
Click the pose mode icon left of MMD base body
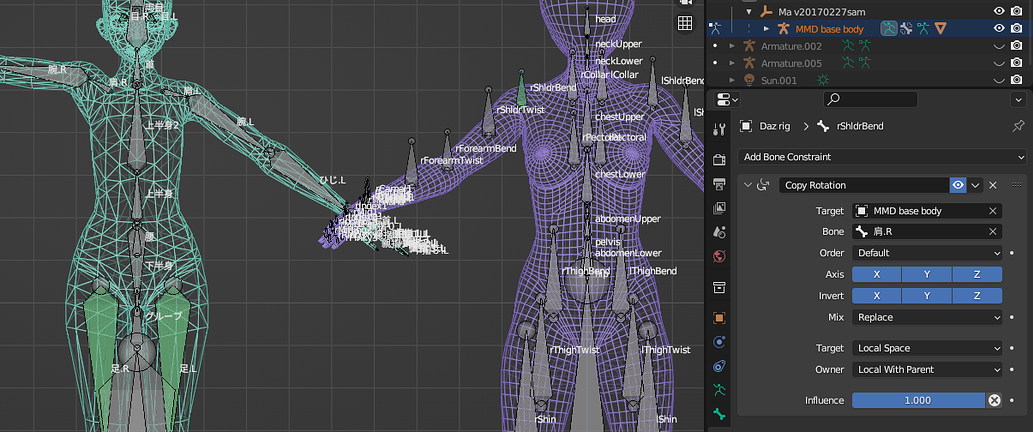tap(715, 28)
